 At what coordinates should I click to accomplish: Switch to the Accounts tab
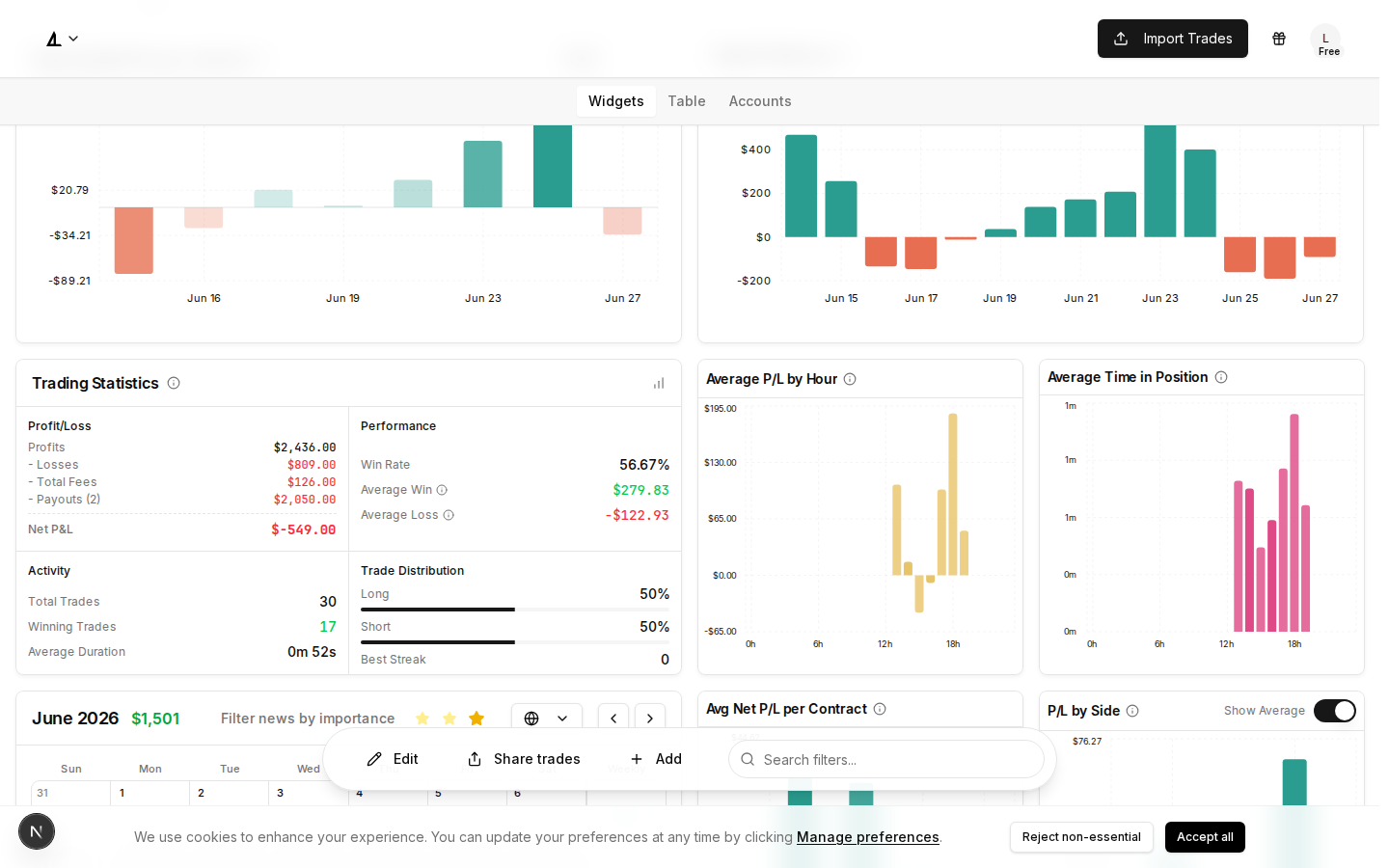760,101
